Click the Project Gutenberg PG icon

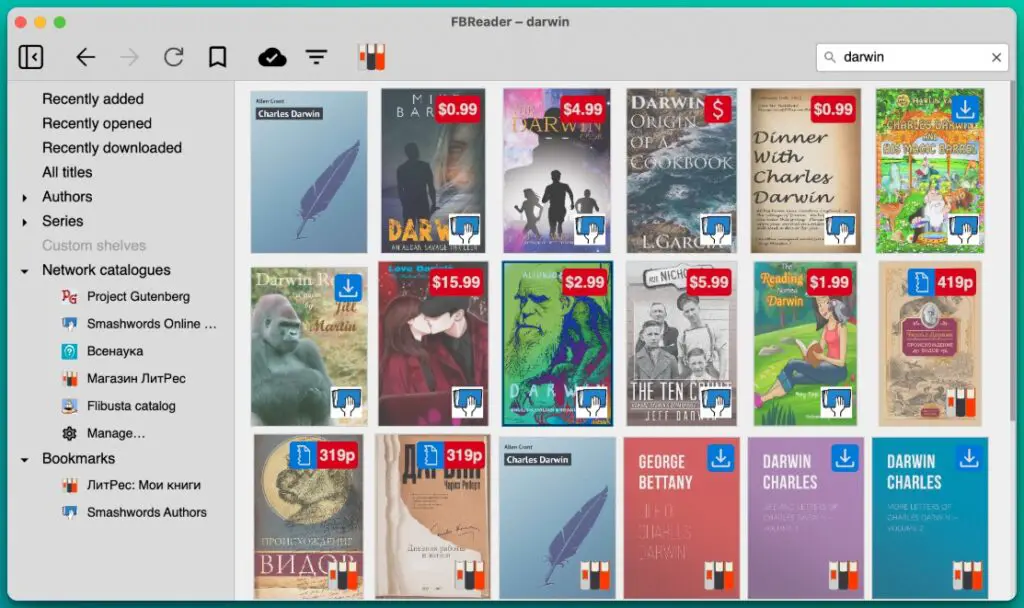point(69,296)
